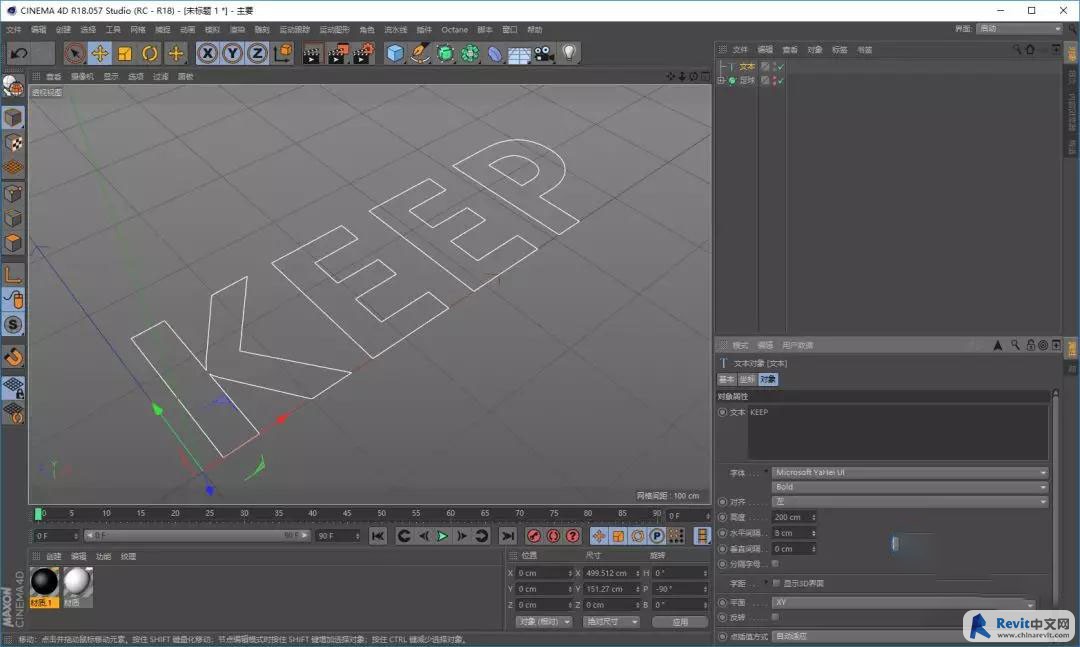Screen dimensions: 1080x647
Task: Select the 对象 tab in attributes
Action: point(768,380)
